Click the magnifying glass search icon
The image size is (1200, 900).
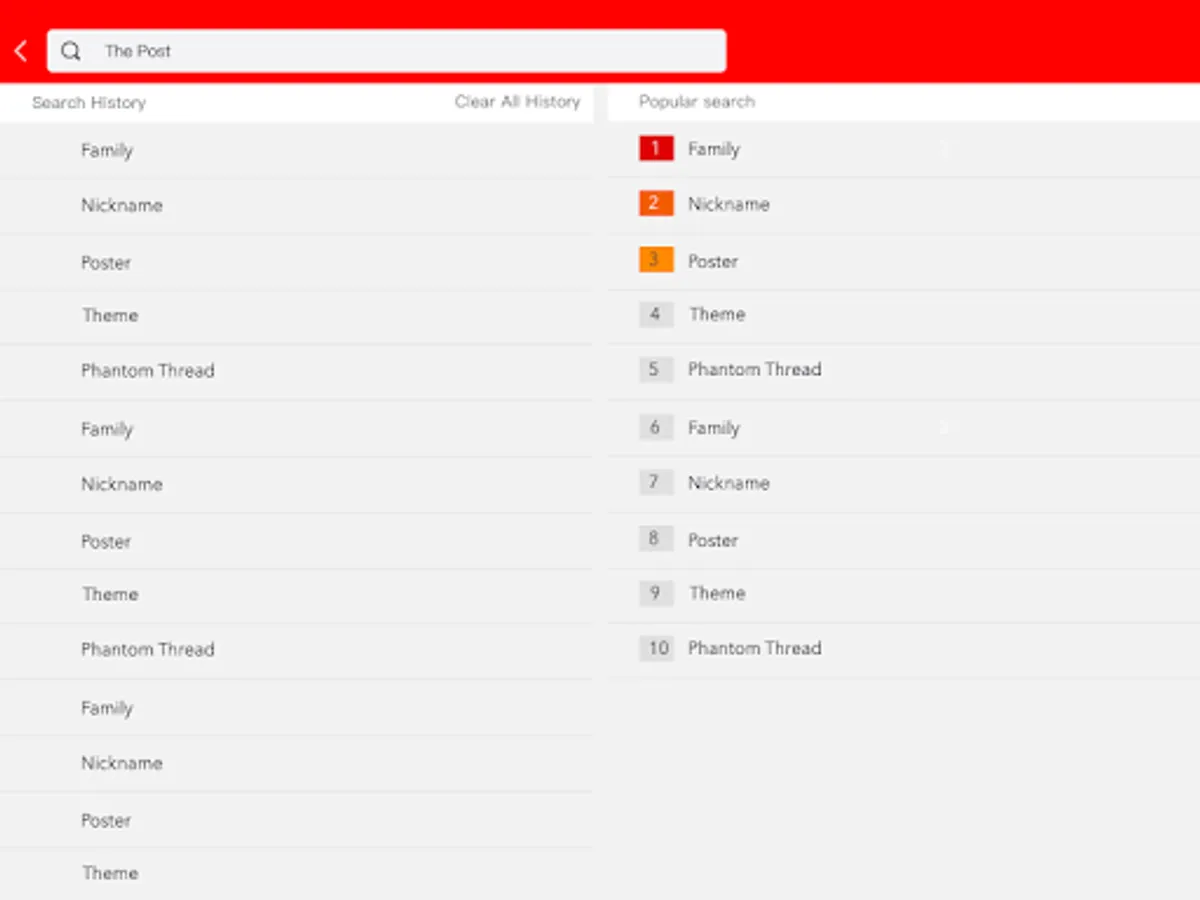(x=70, y=50)
